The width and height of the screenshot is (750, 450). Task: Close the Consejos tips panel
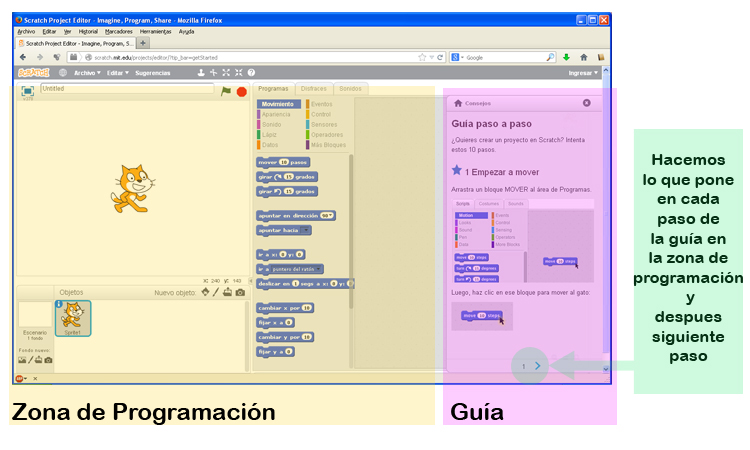587,103
